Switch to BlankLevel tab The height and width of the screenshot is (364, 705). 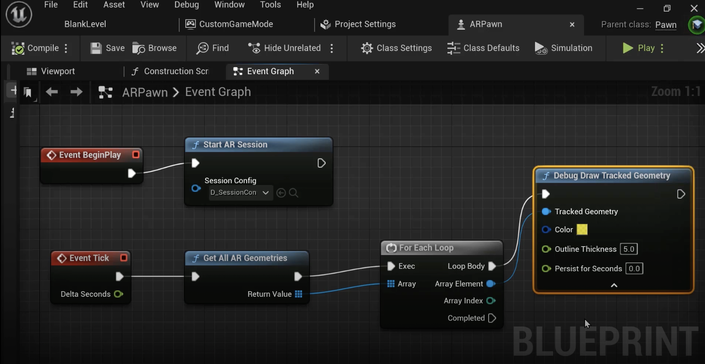click(x=85, y=24)
